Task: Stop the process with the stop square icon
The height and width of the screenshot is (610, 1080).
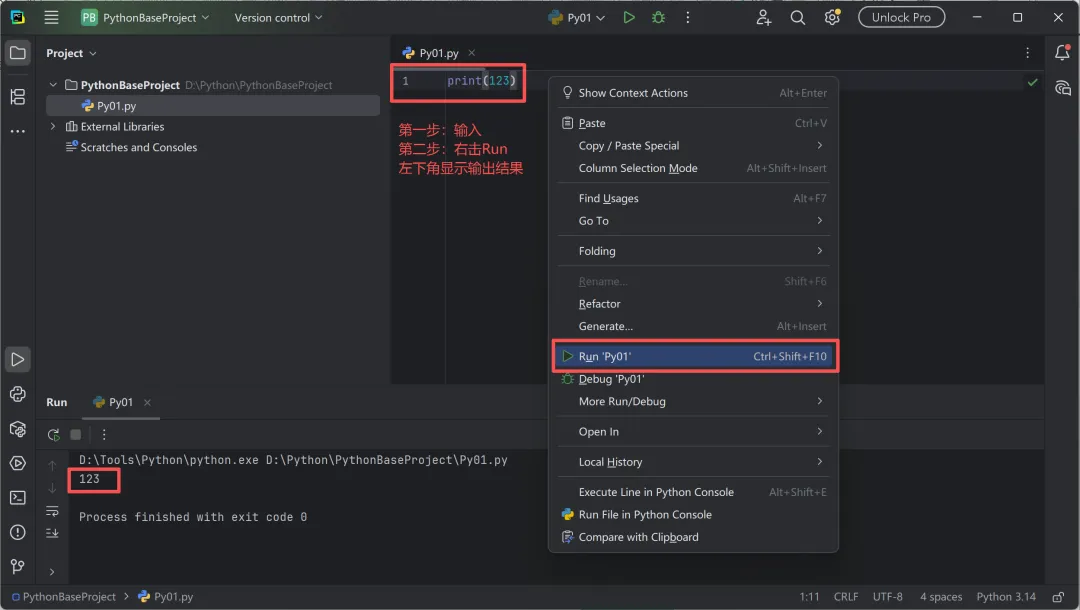Action: point(76,434)
